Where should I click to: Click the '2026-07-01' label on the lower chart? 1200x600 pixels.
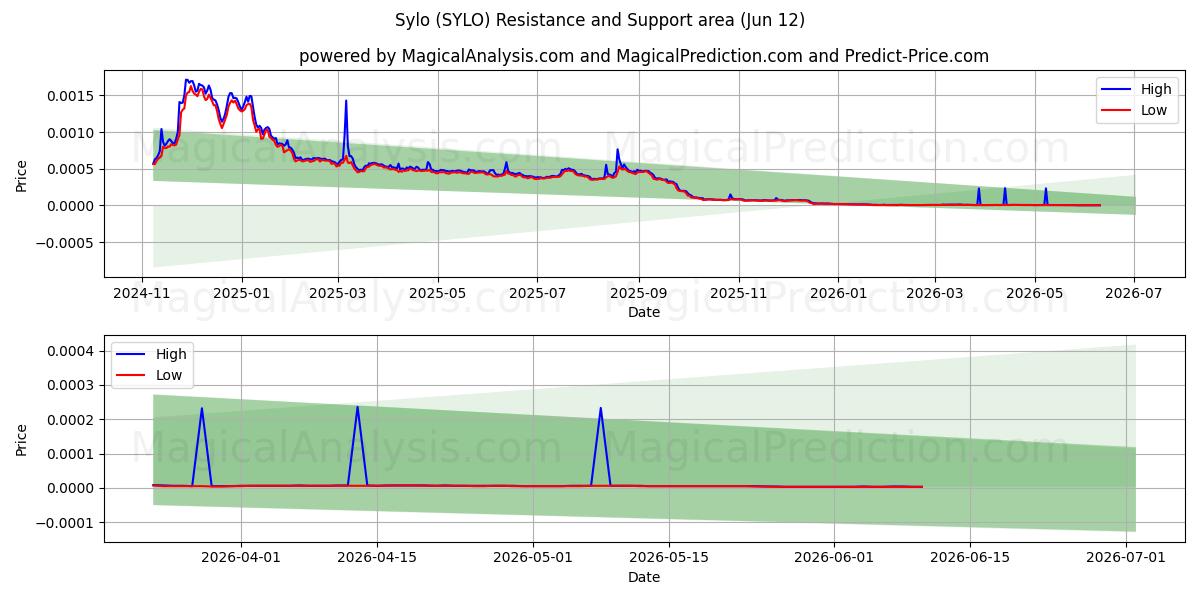click(x=1126, y=559)
